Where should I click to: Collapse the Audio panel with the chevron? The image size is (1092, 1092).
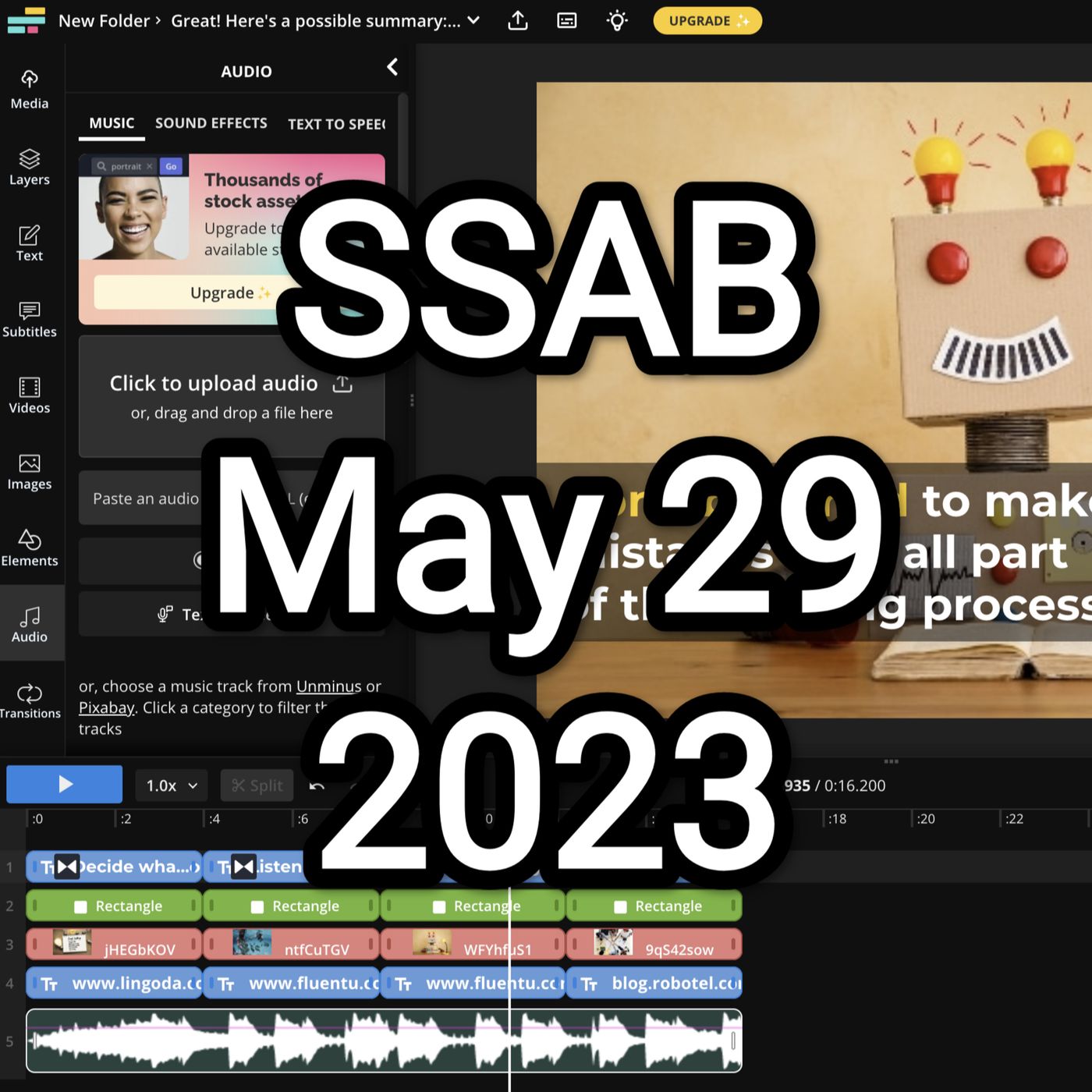pyautogui.click(x=392, y=68)
